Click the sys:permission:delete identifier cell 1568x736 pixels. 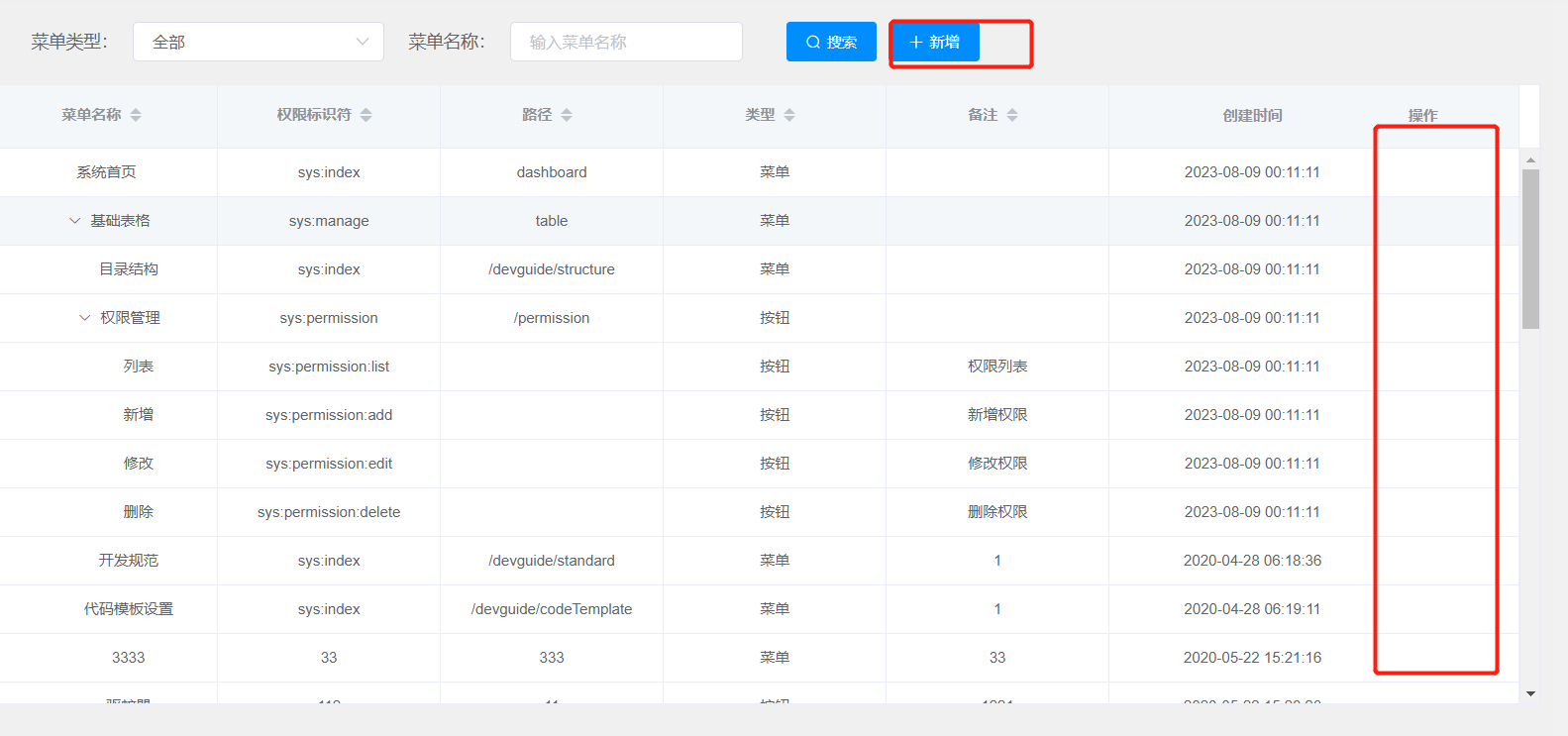point(329,512)
